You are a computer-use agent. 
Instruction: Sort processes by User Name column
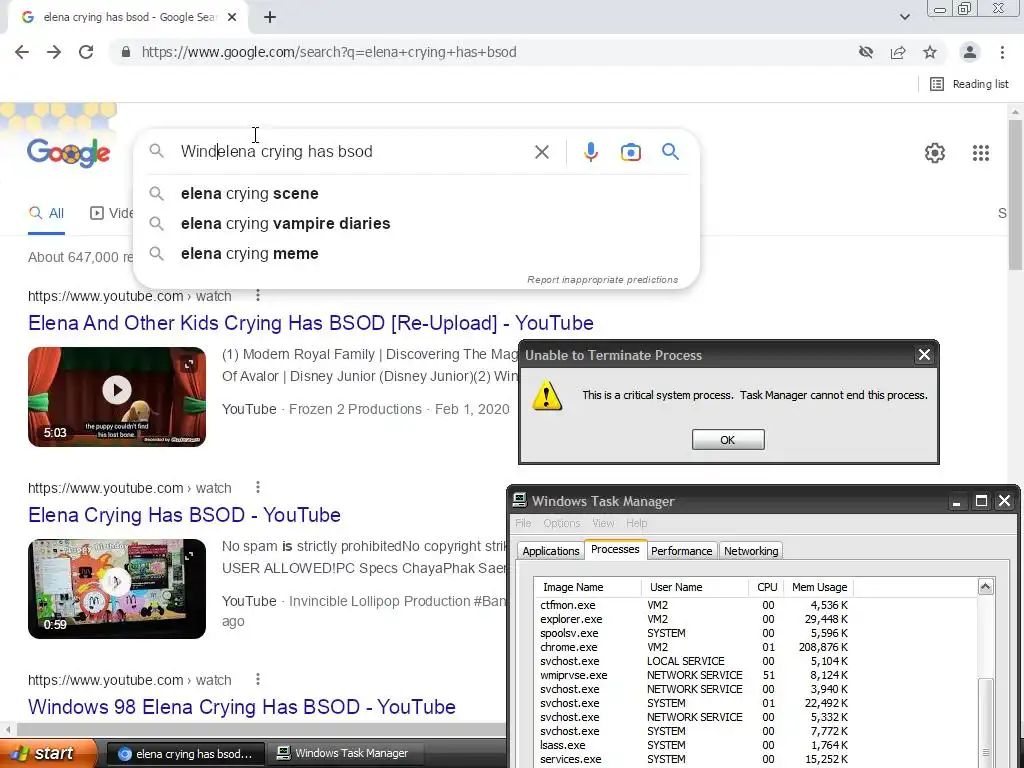click(x=695, y=587)
